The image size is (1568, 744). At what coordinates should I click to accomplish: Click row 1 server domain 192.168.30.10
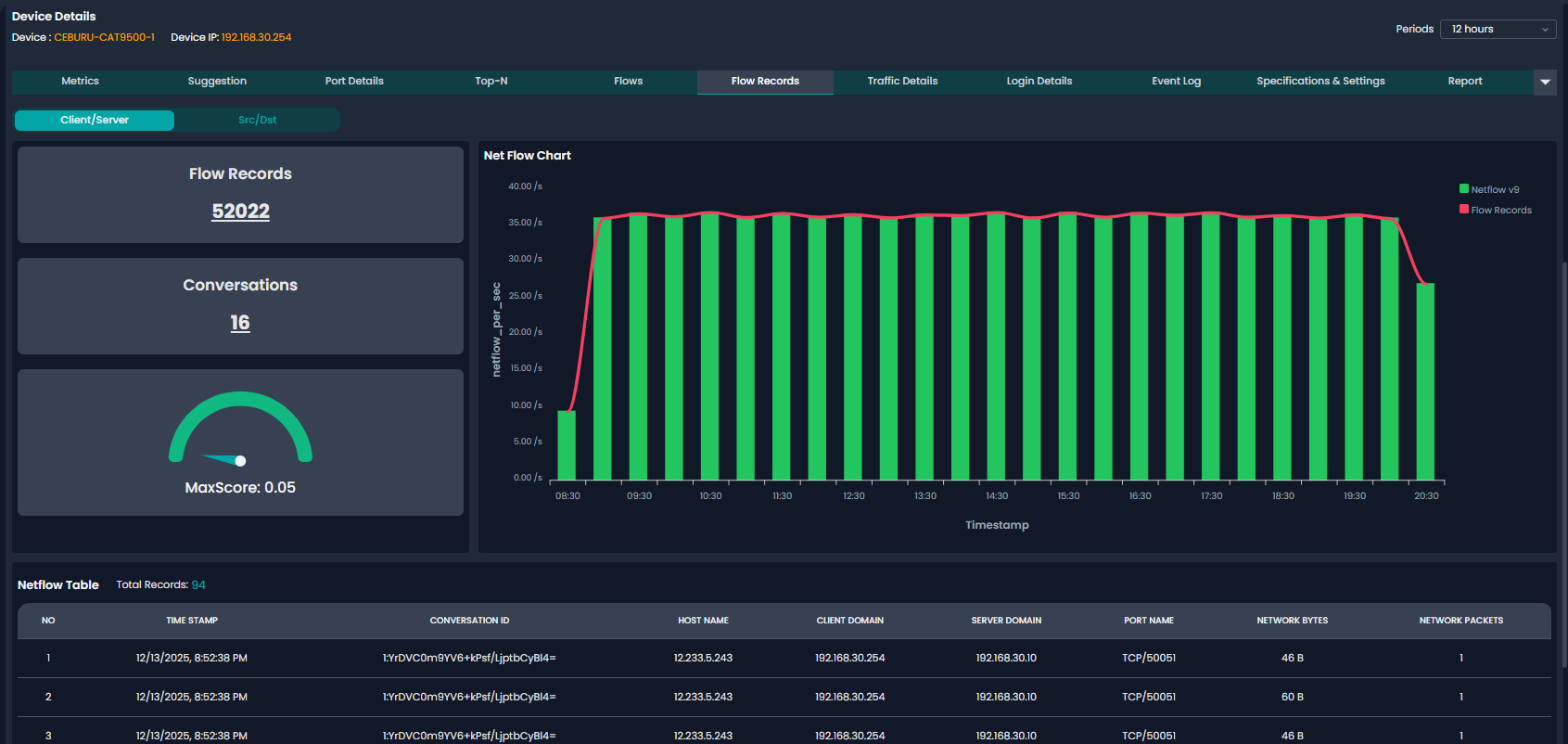(x=1006, y=658)
